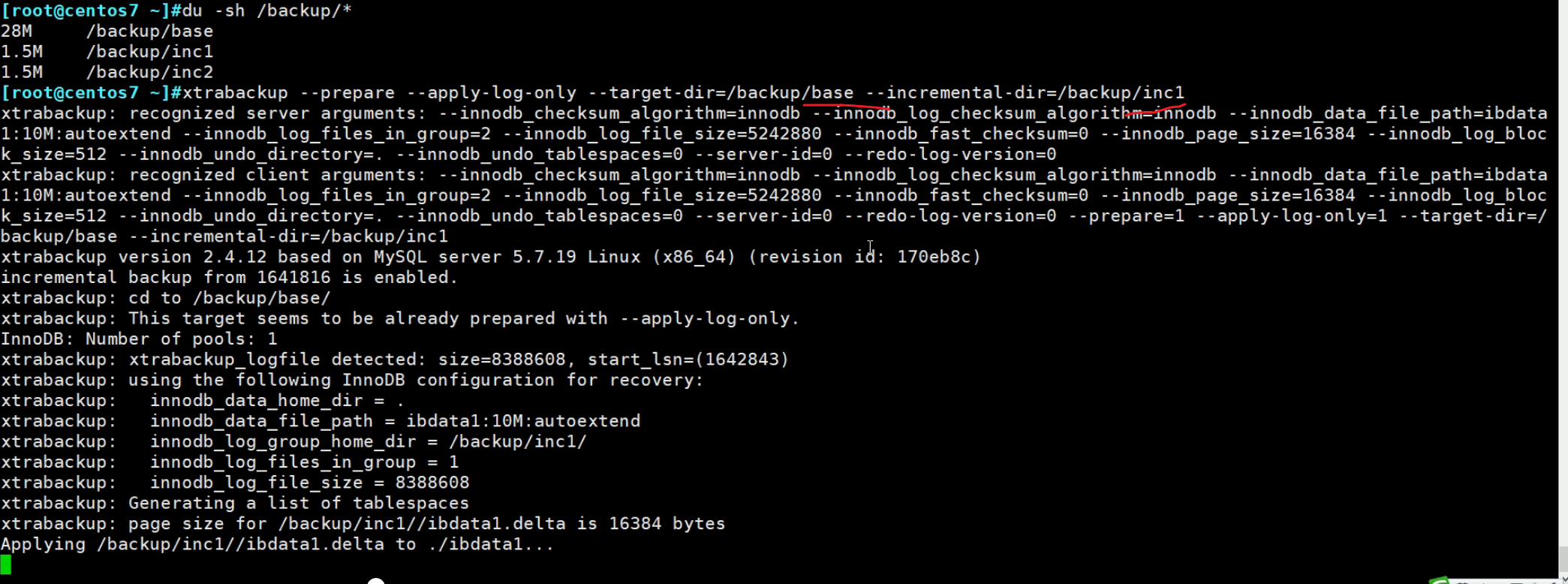Click the 'Applying /backup/inc1//ibdata1.delta' line
This screenshot has width=1568, height=584.
[277, 544]
